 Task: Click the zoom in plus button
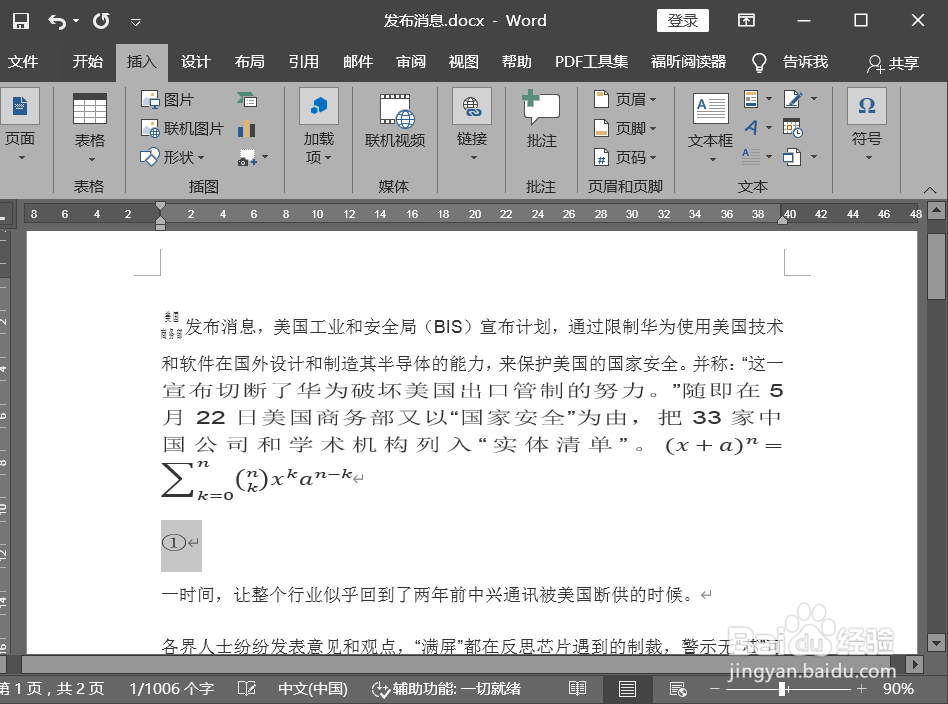click(x=862, y=688)
